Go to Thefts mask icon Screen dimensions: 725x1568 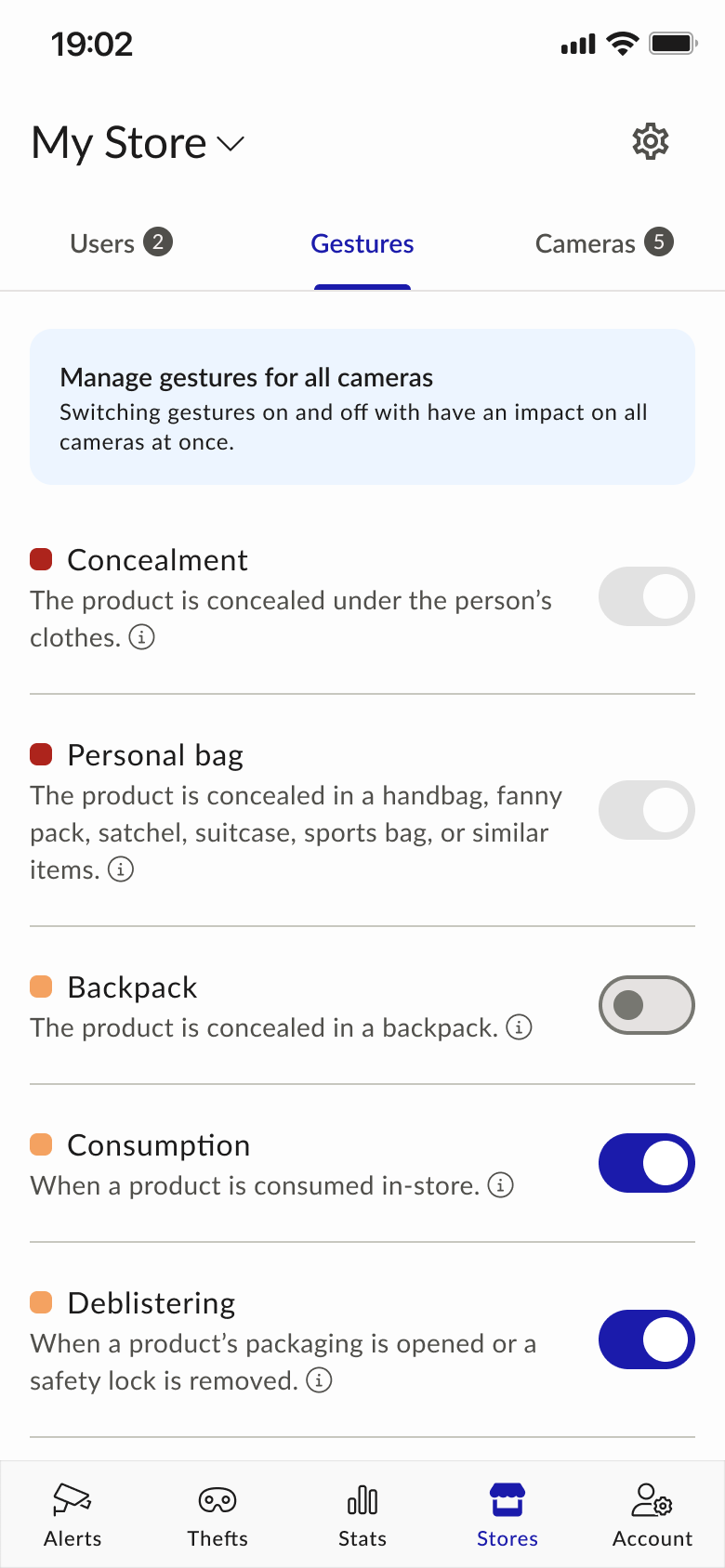[217, 1499]
